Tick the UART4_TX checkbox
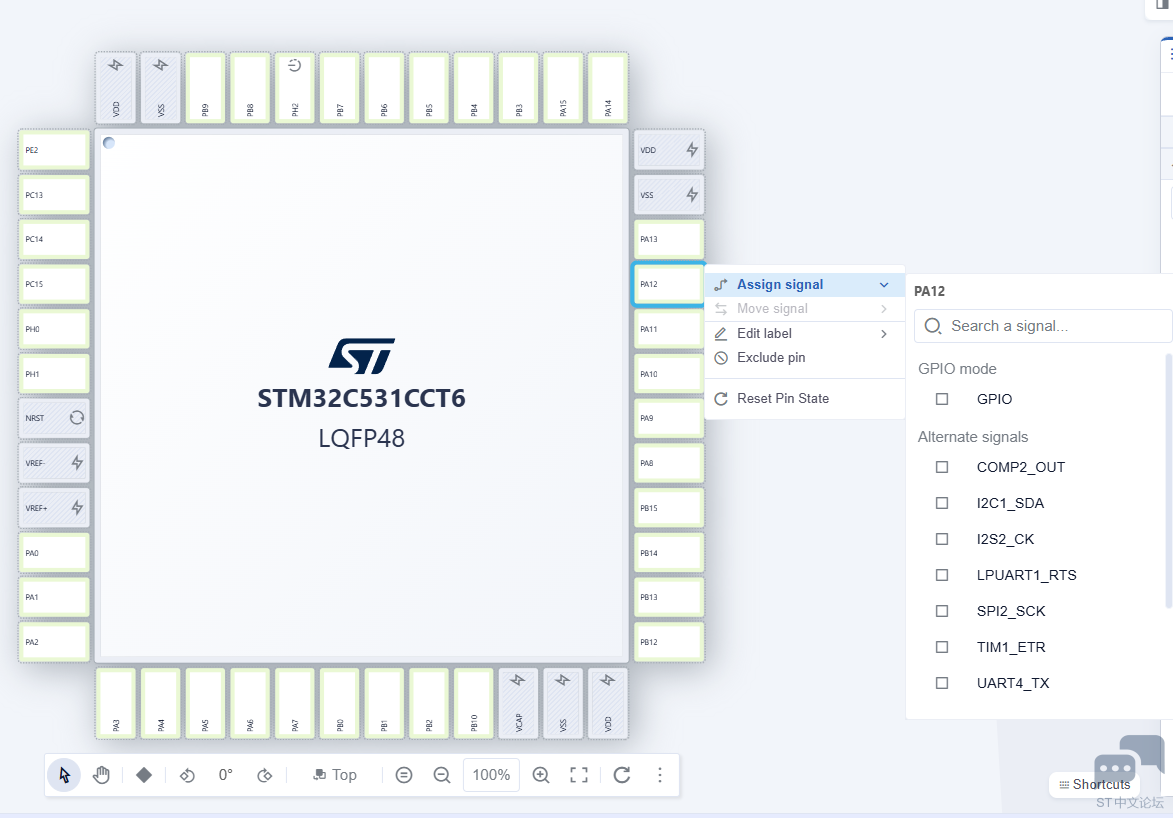 click(x=942, y=683)
